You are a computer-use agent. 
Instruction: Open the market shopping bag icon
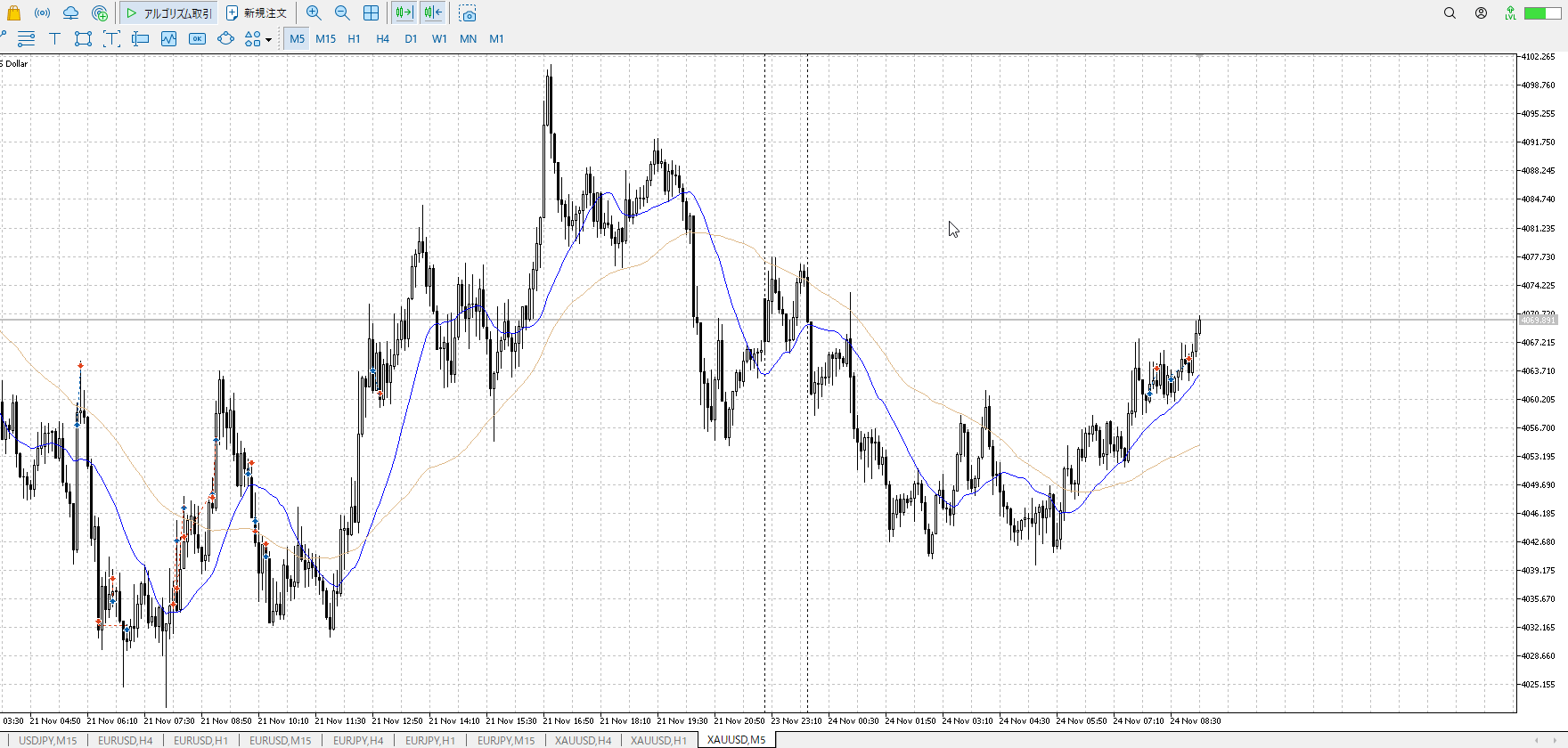(x=13, y=13)
